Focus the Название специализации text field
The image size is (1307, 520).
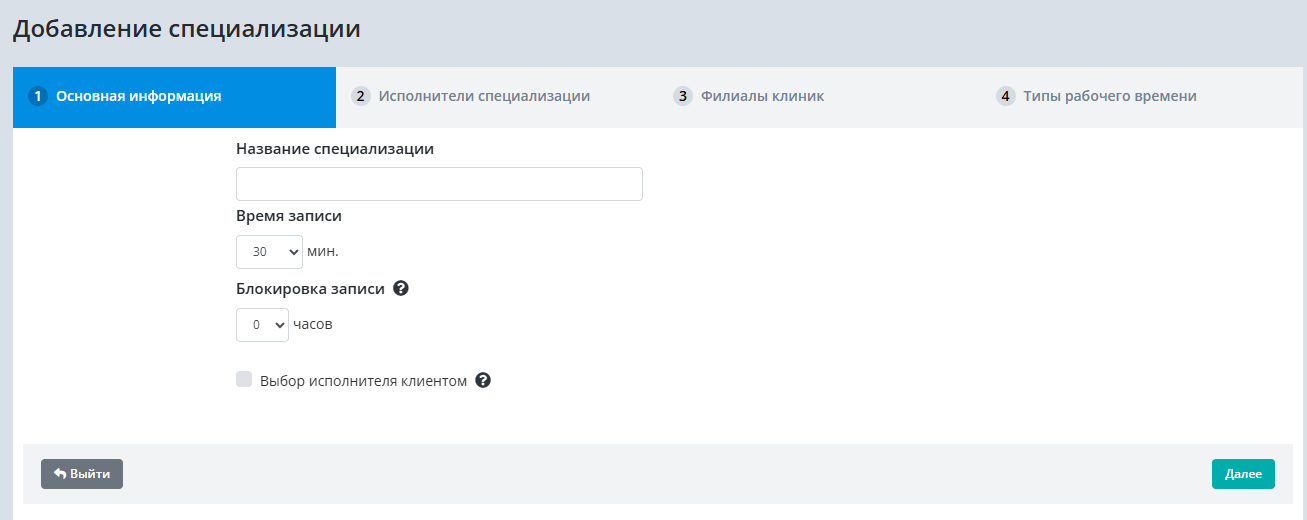point(439,184)
